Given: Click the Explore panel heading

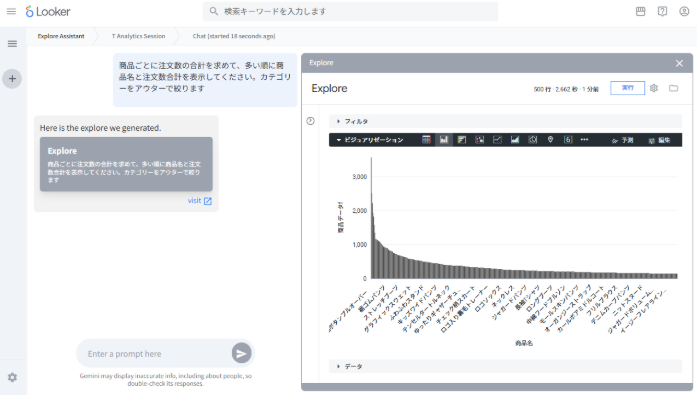Looking at the screenshot, I should [329, 88].
